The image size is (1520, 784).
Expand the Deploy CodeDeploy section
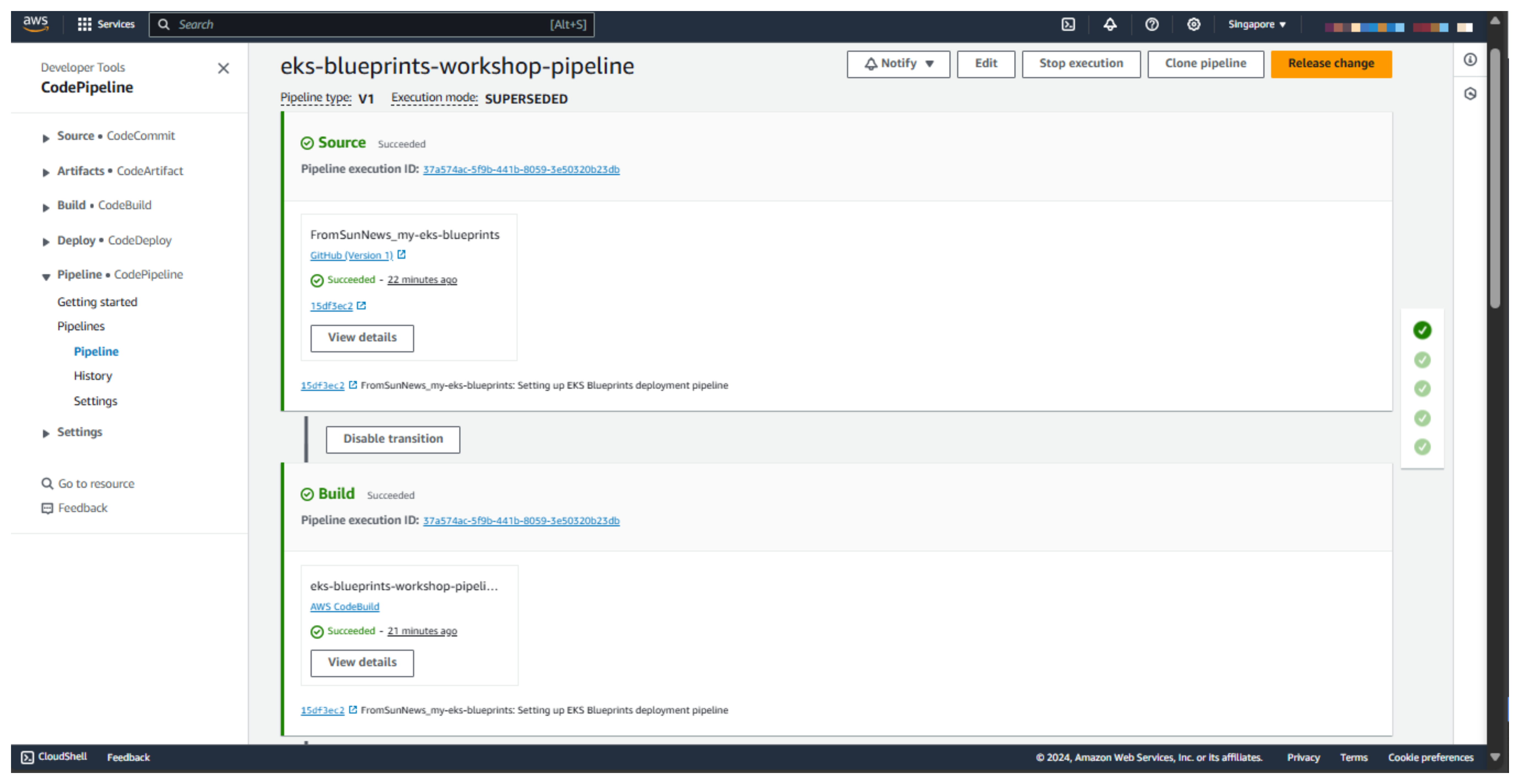tap(46, 243)
